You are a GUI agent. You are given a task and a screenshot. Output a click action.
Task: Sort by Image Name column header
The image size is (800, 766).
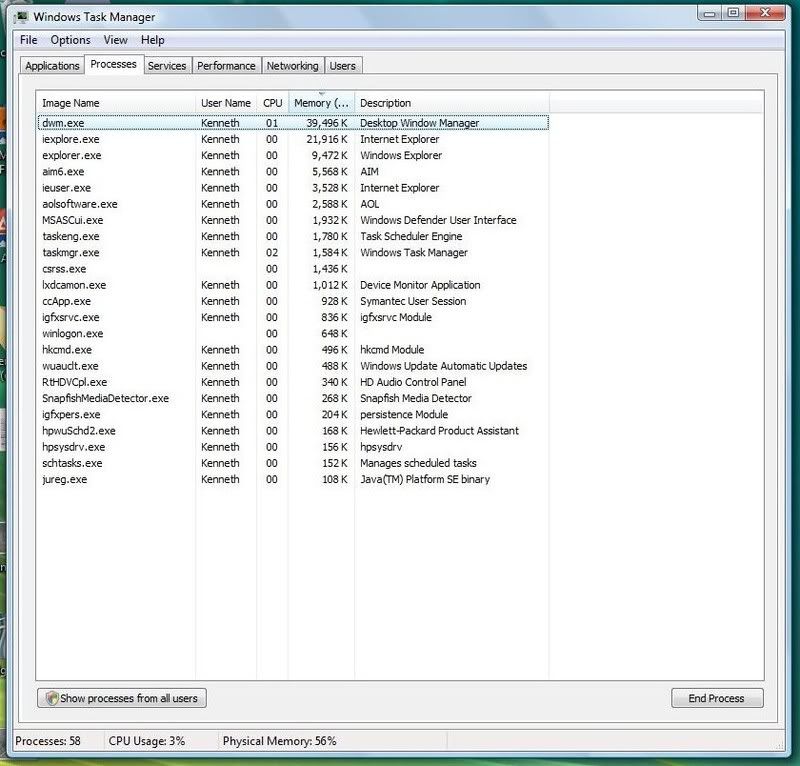coord(116,103)
